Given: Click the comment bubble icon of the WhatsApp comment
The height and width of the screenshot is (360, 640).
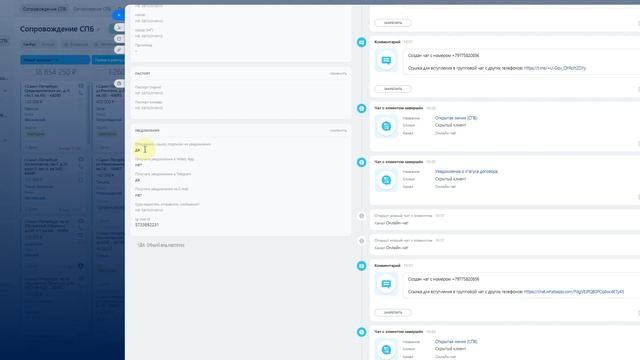Looking at the screenshot, I should 386,284.
